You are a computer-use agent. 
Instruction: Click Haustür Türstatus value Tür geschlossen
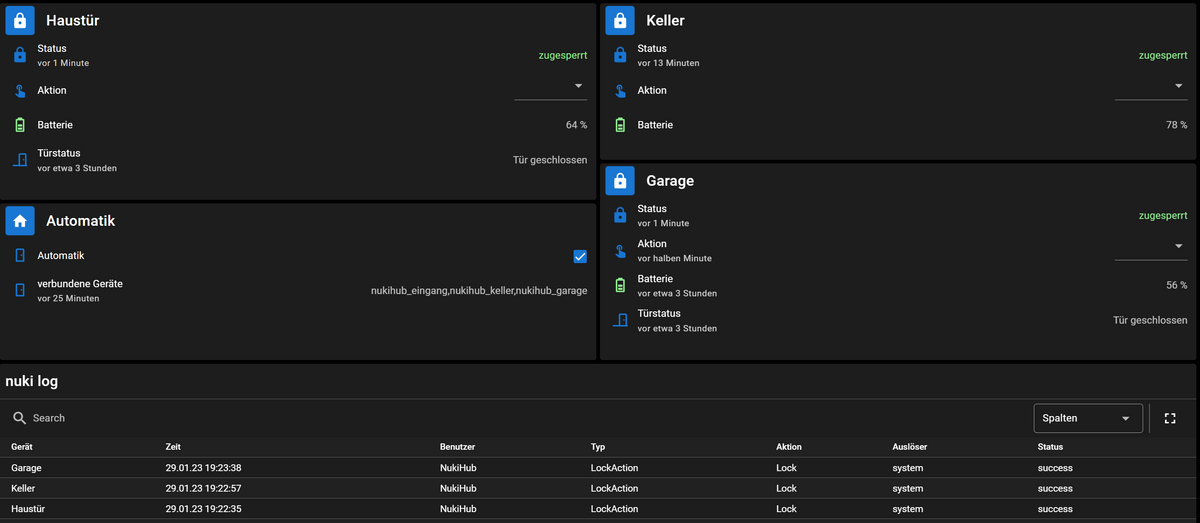[550, 160]
